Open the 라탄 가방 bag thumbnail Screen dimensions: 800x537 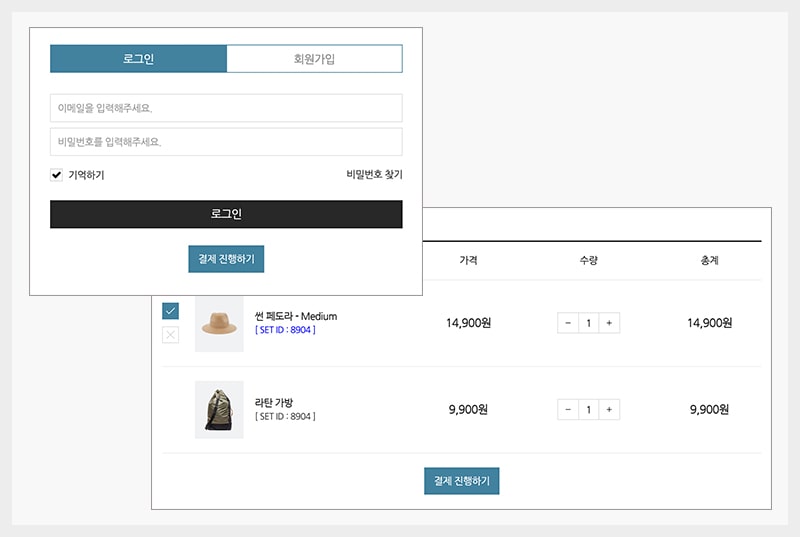click(x=219, y=409)
